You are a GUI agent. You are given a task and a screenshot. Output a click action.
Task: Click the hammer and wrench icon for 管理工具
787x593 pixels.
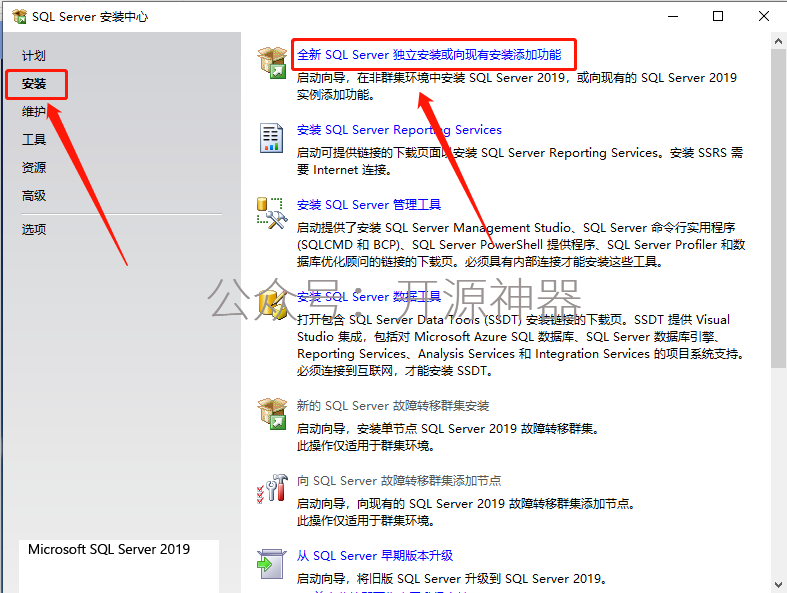pos(272,213)
